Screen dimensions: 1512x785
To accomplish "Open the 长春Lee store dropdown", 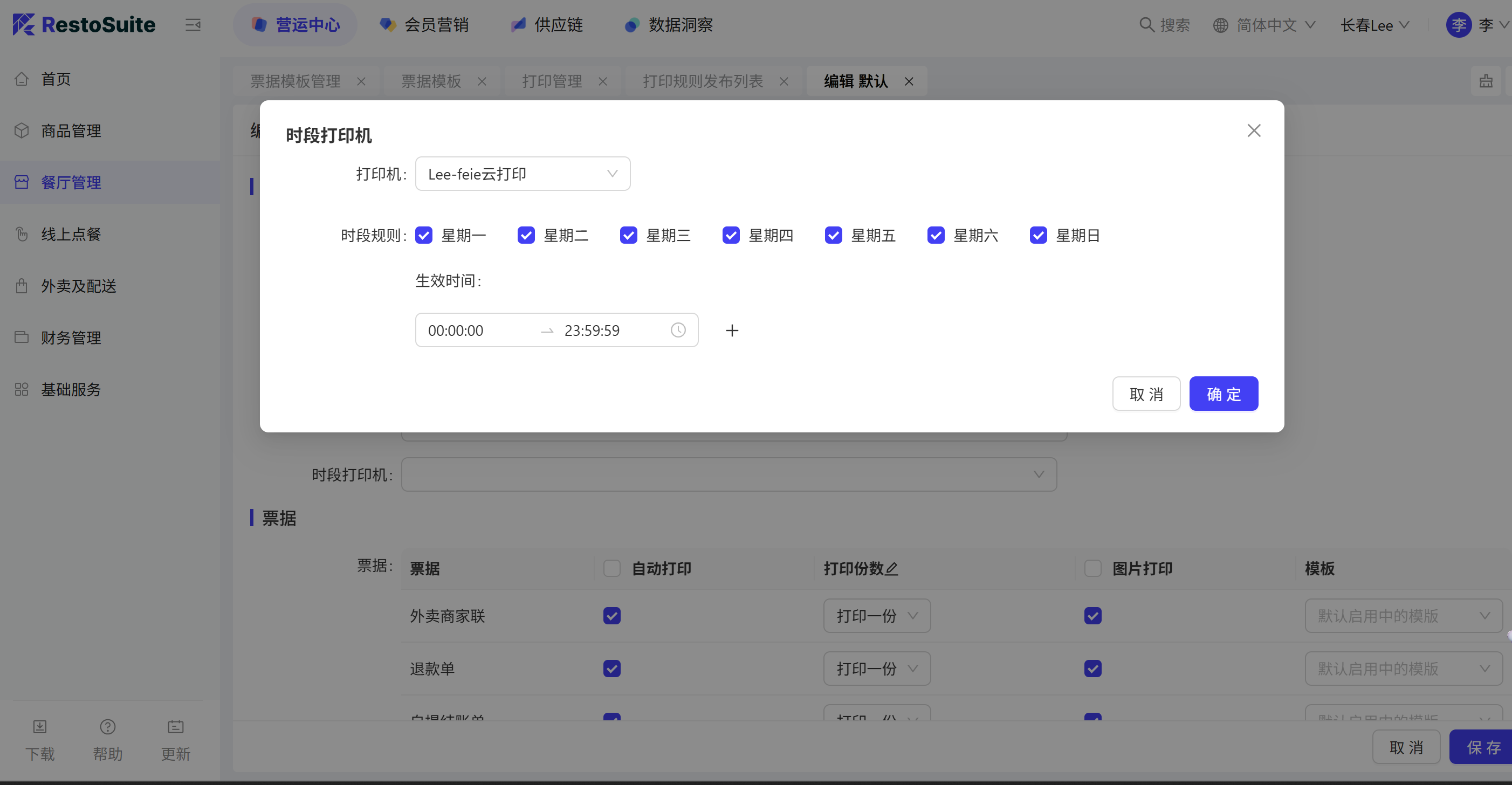I will 1374,25.
